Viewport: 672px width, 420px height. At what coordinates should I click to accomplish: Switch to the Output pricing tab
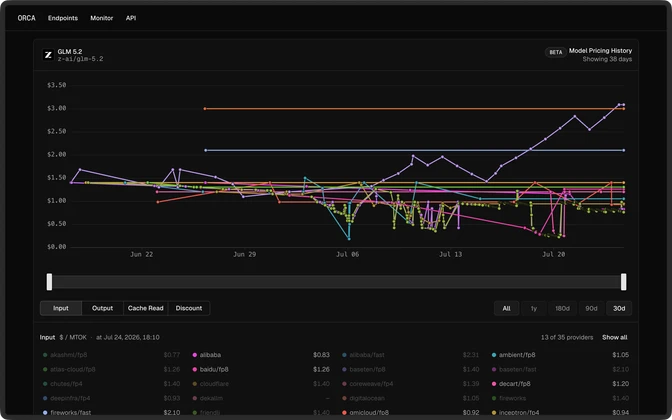[x=102, y=308]
